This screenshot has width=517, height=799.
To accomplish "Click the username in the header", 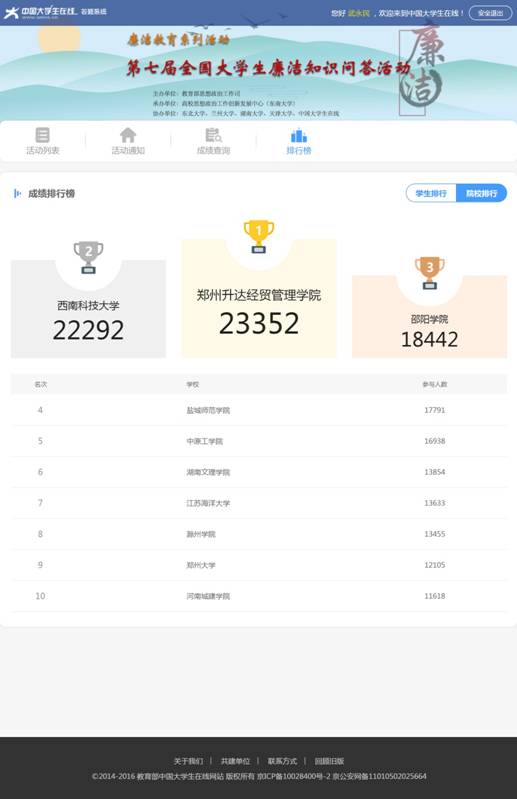I will click(x=359, y=13).
